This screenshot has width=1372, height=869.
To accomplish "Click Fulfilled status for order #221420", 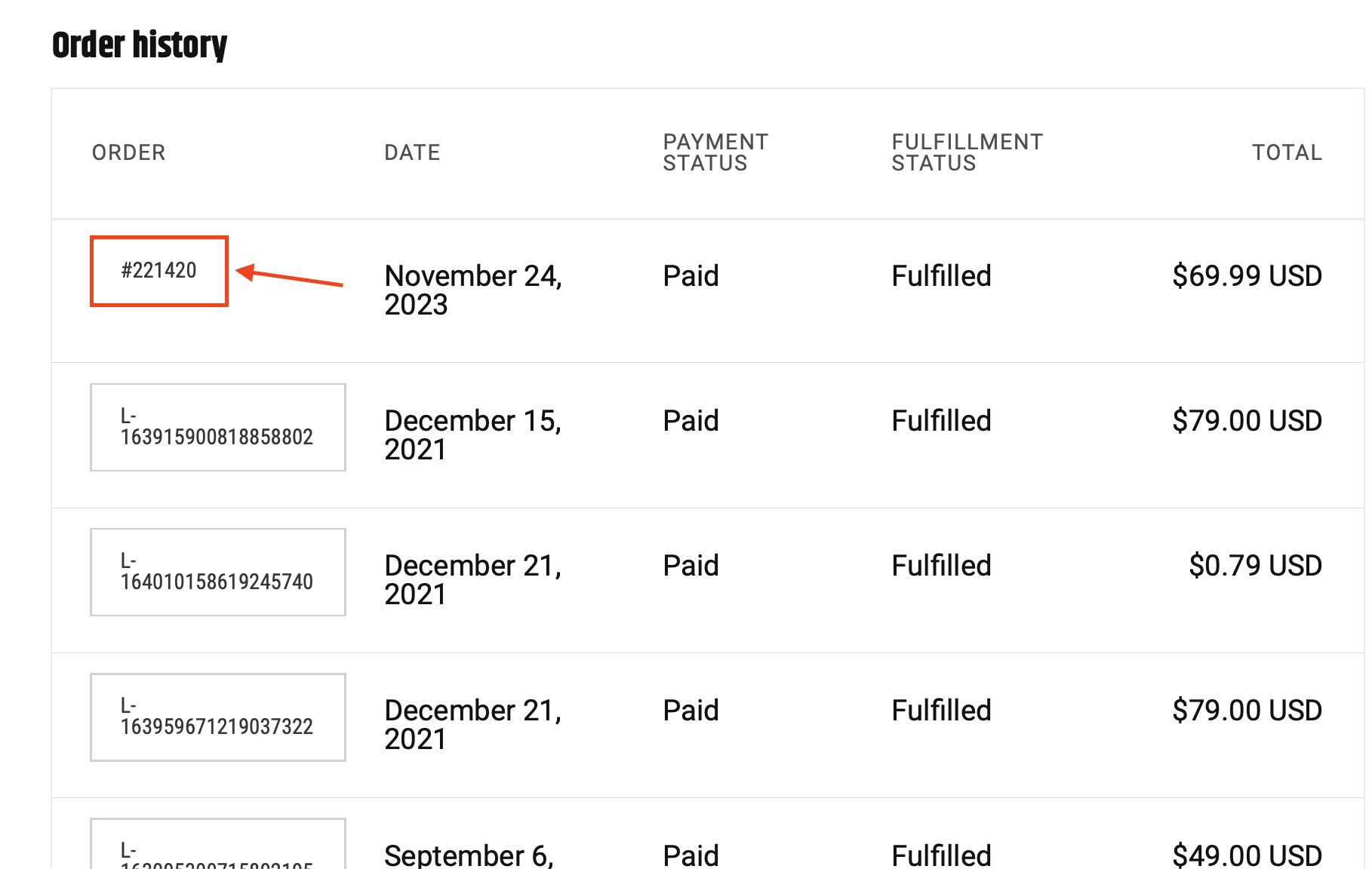I will pyautogui.click(x=941, y=276).
